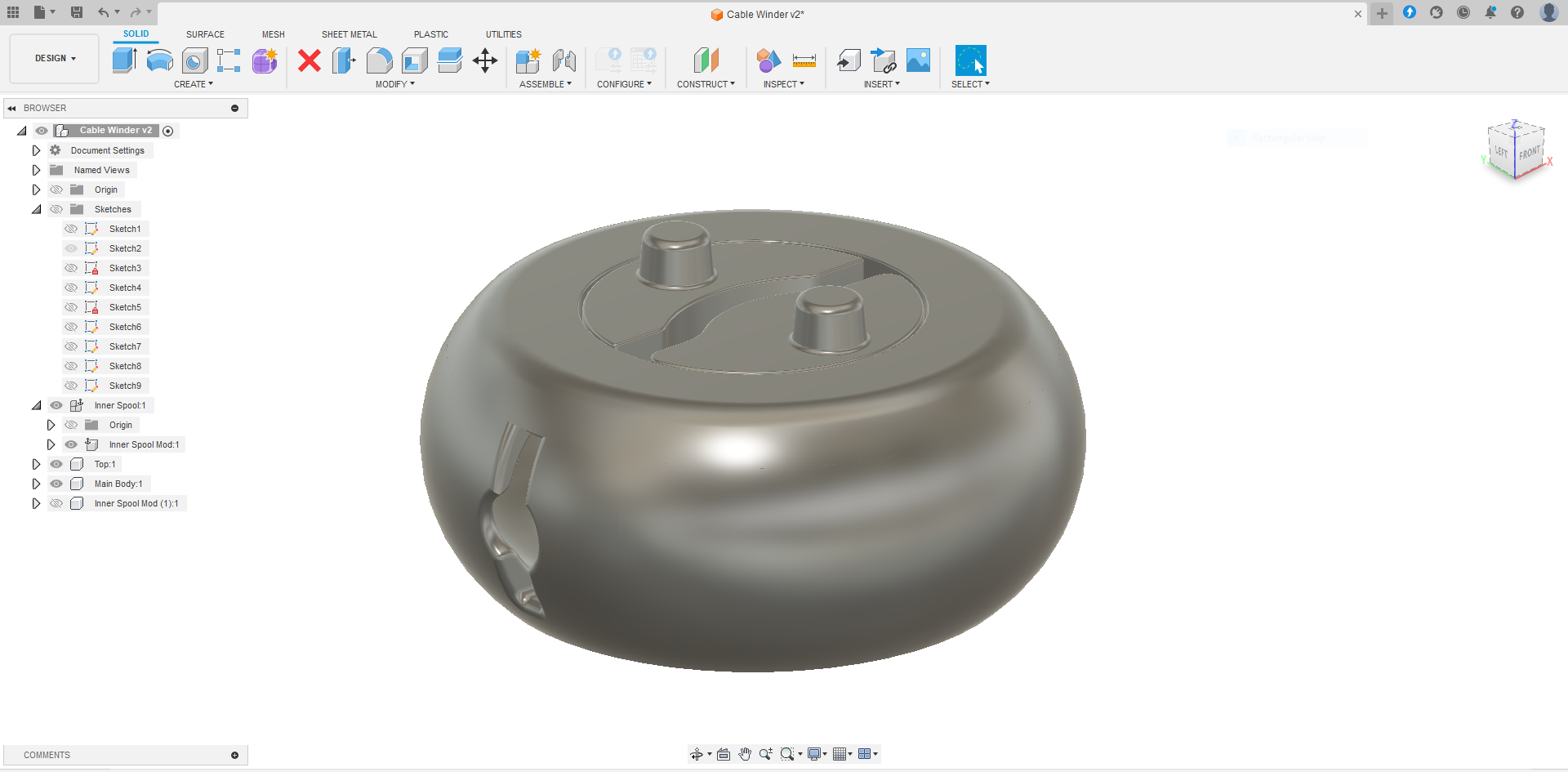Image resolution: width=1568 pixels, height=772 pixels.
Task: Click the Orbit navigation icon
Action: click(x=696, y=754)
